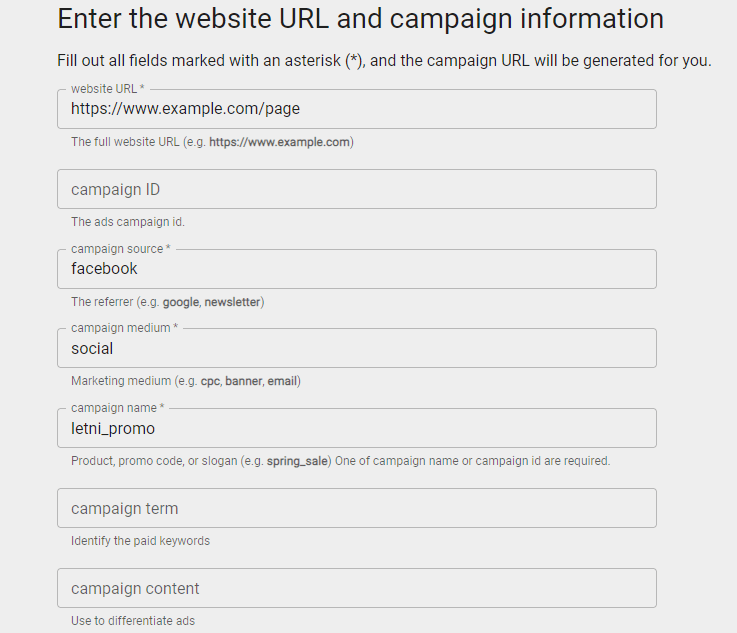This screenshot has height=633, width=737.
Task: Select the campaign medium field with social
Action: [x=356, y=349]
